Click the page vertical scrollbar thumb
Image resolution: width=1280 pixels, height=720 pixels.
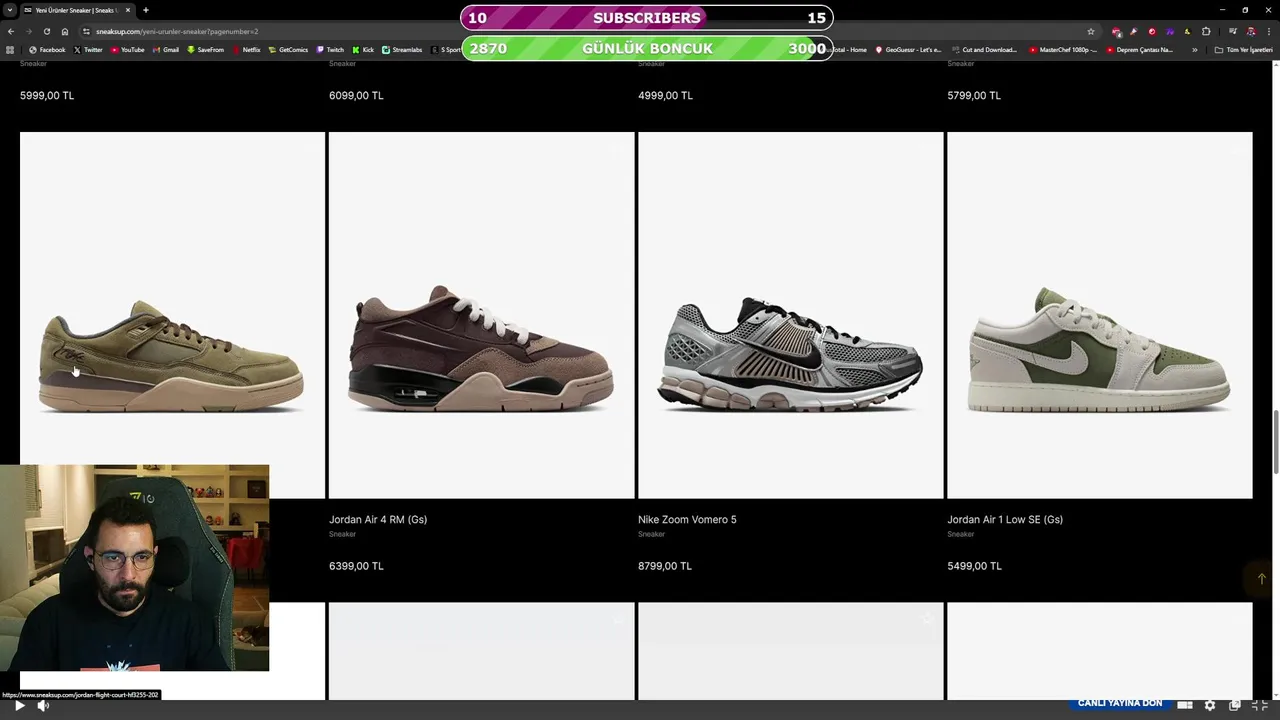[1275, 442]
